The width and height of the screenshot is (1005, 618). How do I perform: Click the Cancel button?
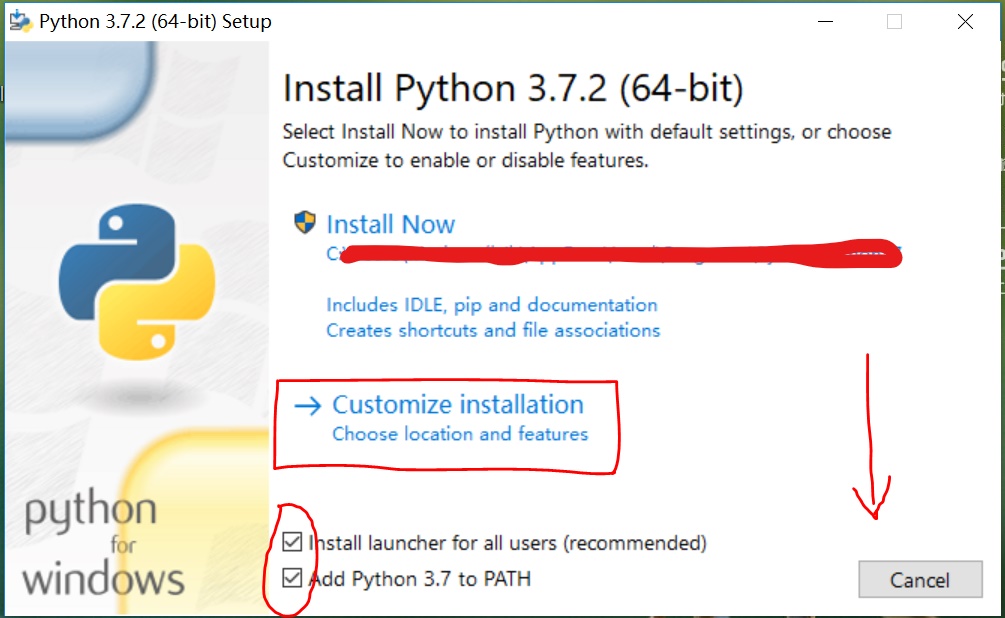pos(920,580)
